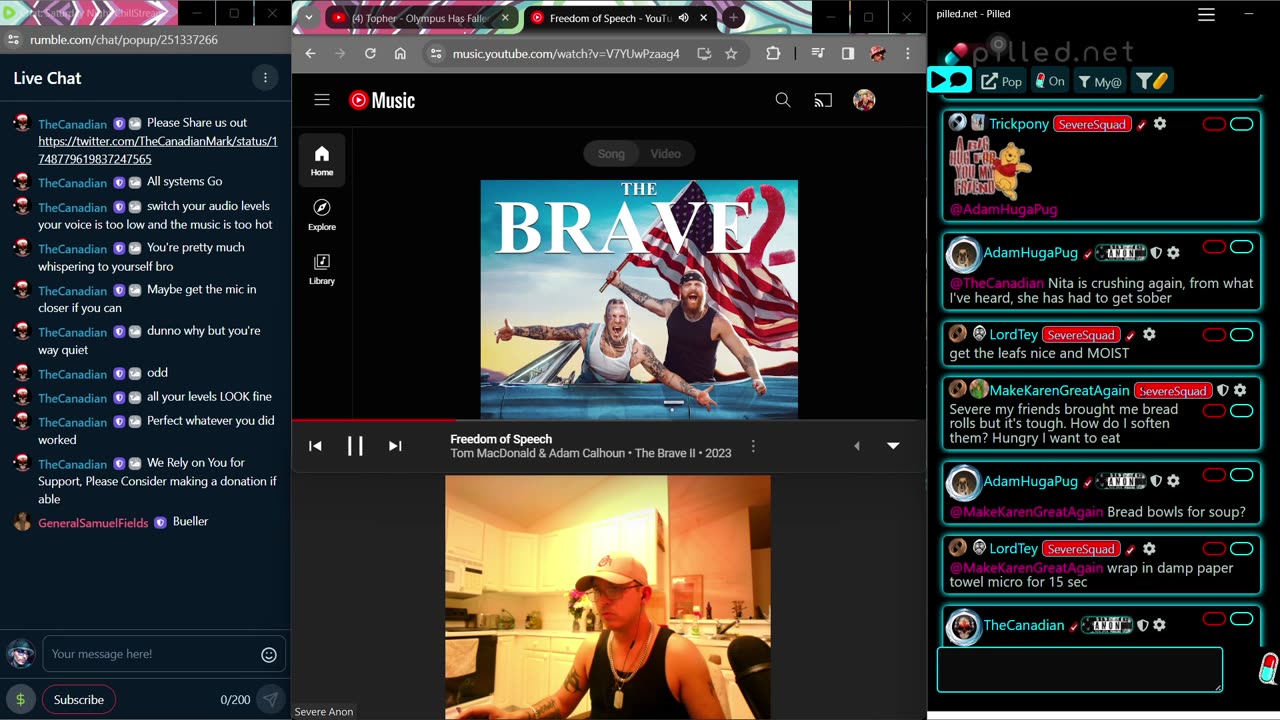
Task: Switch to Video view
Action: pos(665,154)
